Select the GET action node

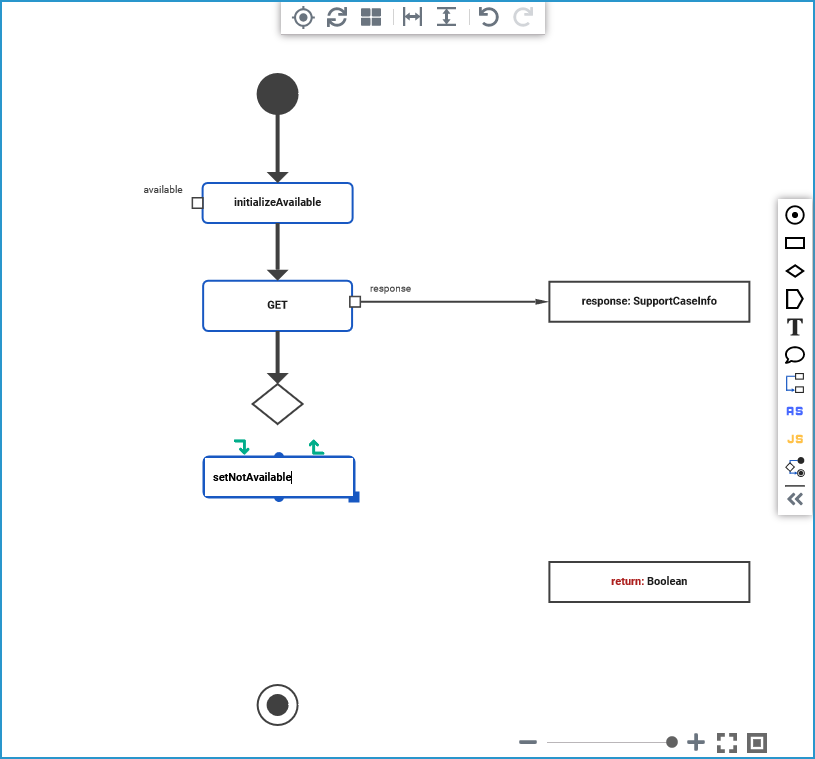click(x=278, y=306)
